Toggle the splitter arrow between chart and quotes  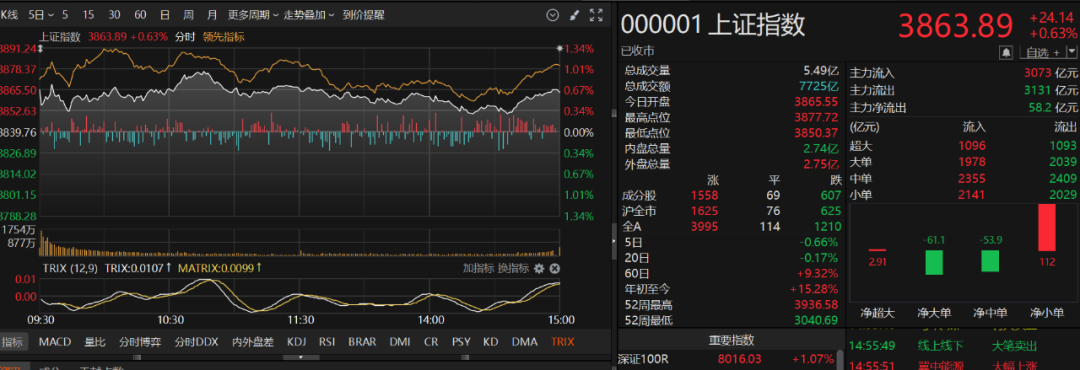pyautogui.click(x=613, y=240)
